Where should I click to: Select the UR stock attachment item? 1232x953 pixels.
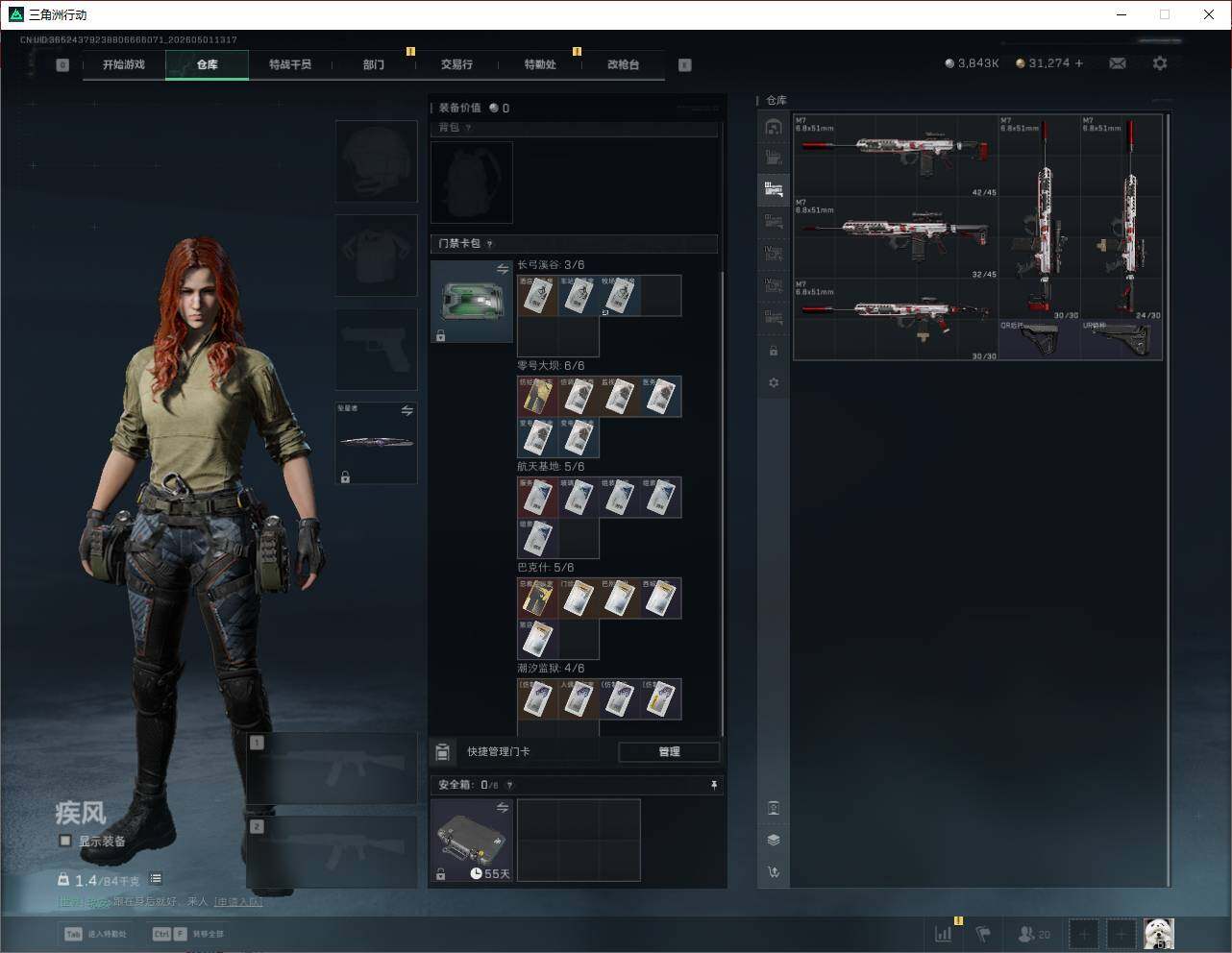1121,340
